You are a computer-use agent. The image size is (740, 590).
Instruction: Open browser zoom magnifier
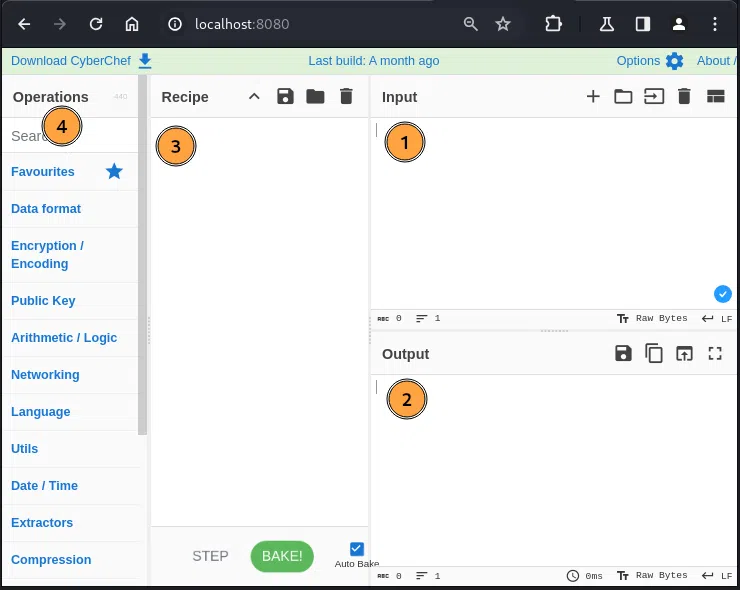point(471,24)
